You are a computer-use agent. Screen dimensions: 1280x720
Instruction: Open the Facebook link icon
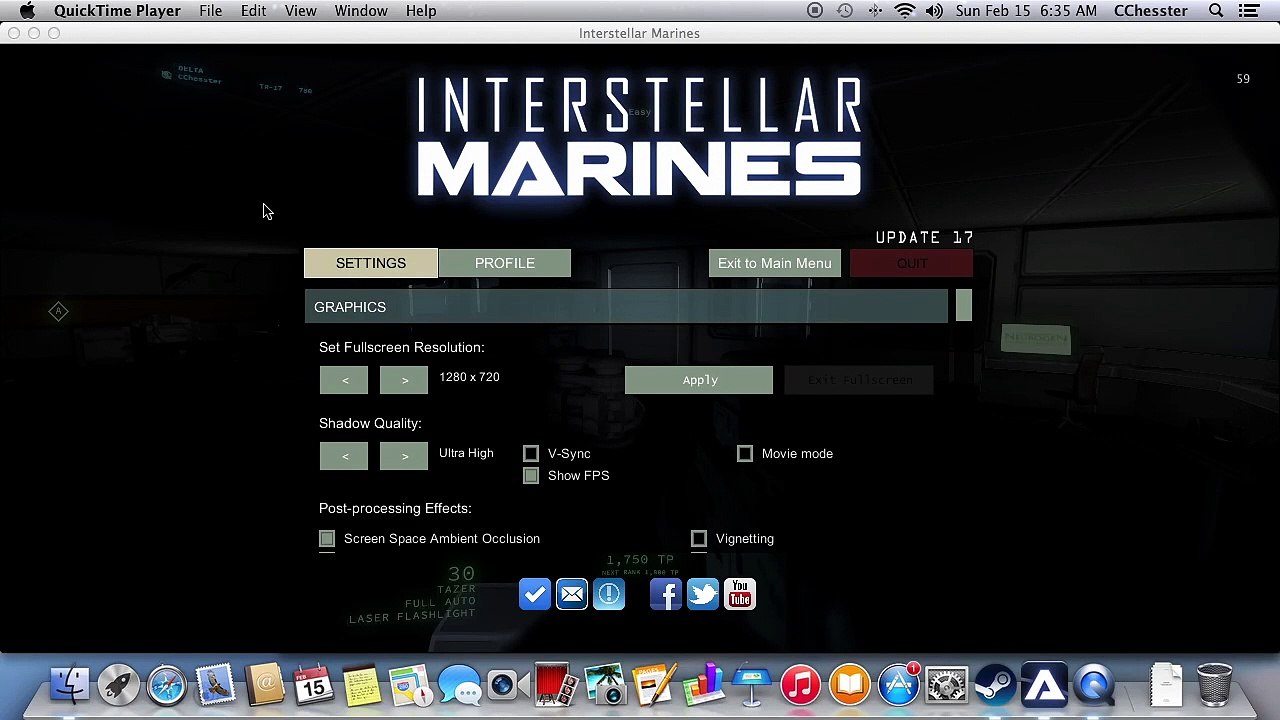point(666,594)
